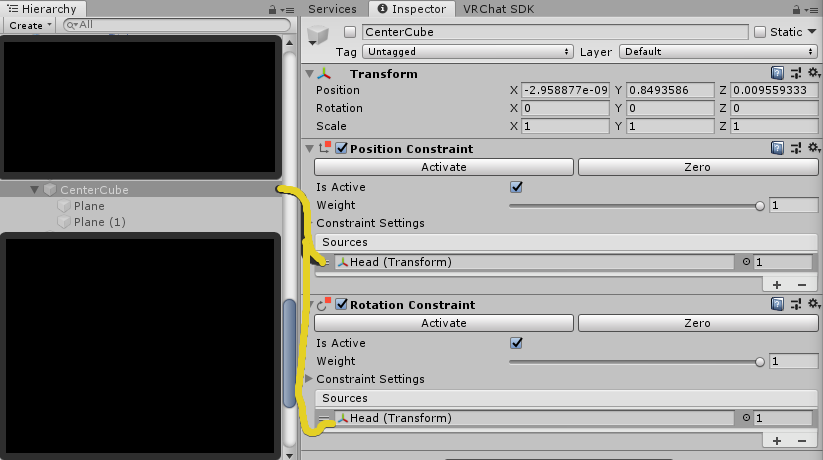The image size is (823, 460).
Task: Open Rotation Constraint preset selector icon
Action: pyautogui.click(x=796, y=304)
